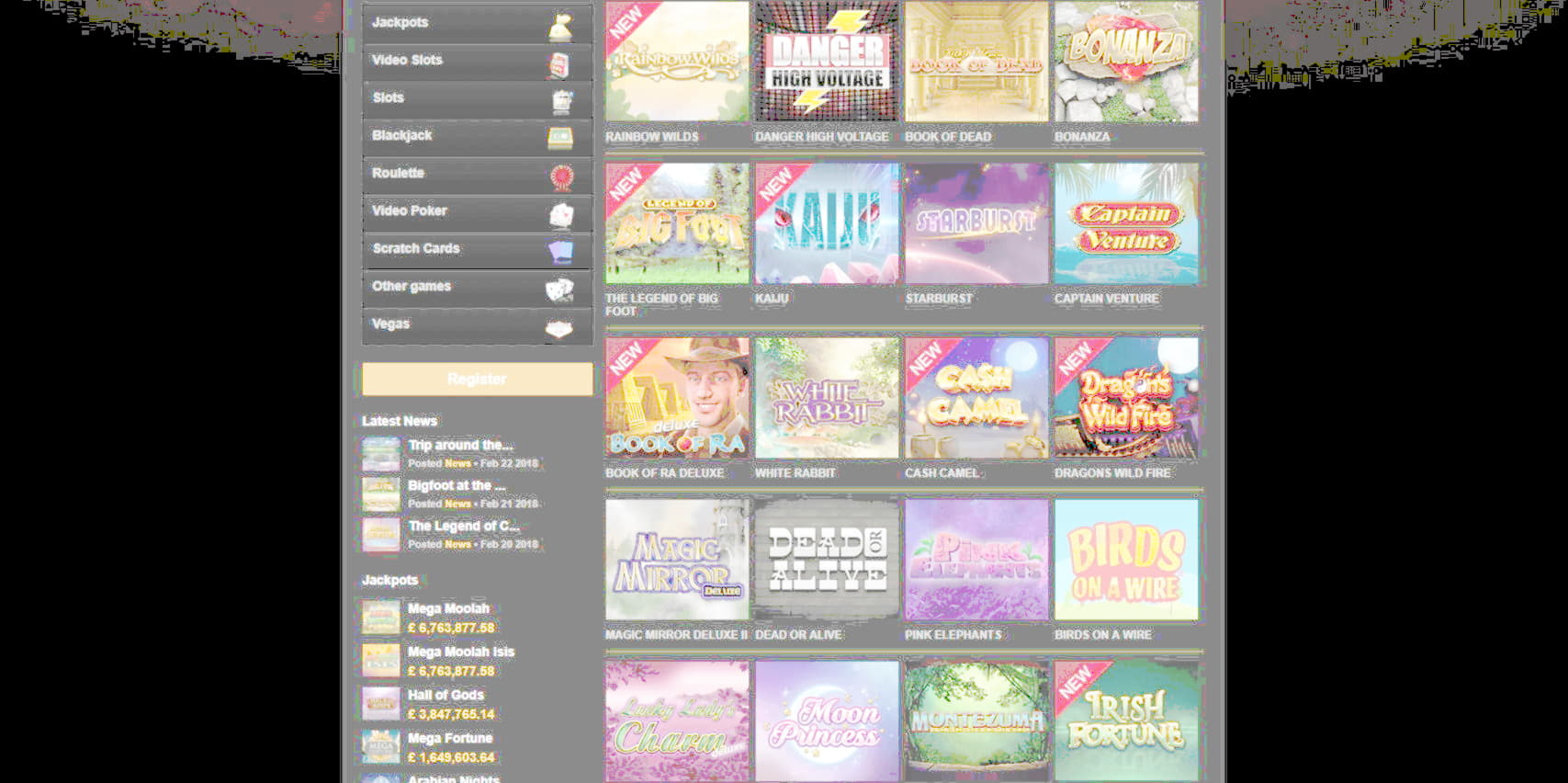Launch the Book of Ra Deluxe thumbnail
Screen dimensions: 1568x783
677,398
